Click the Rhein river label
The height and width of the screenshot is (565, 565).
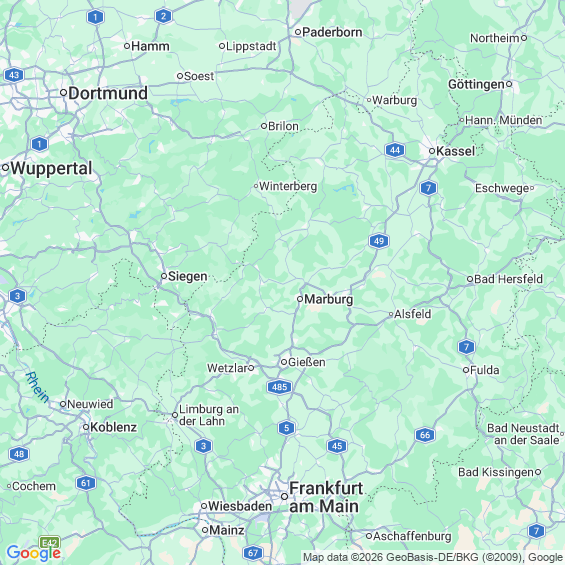37,387
